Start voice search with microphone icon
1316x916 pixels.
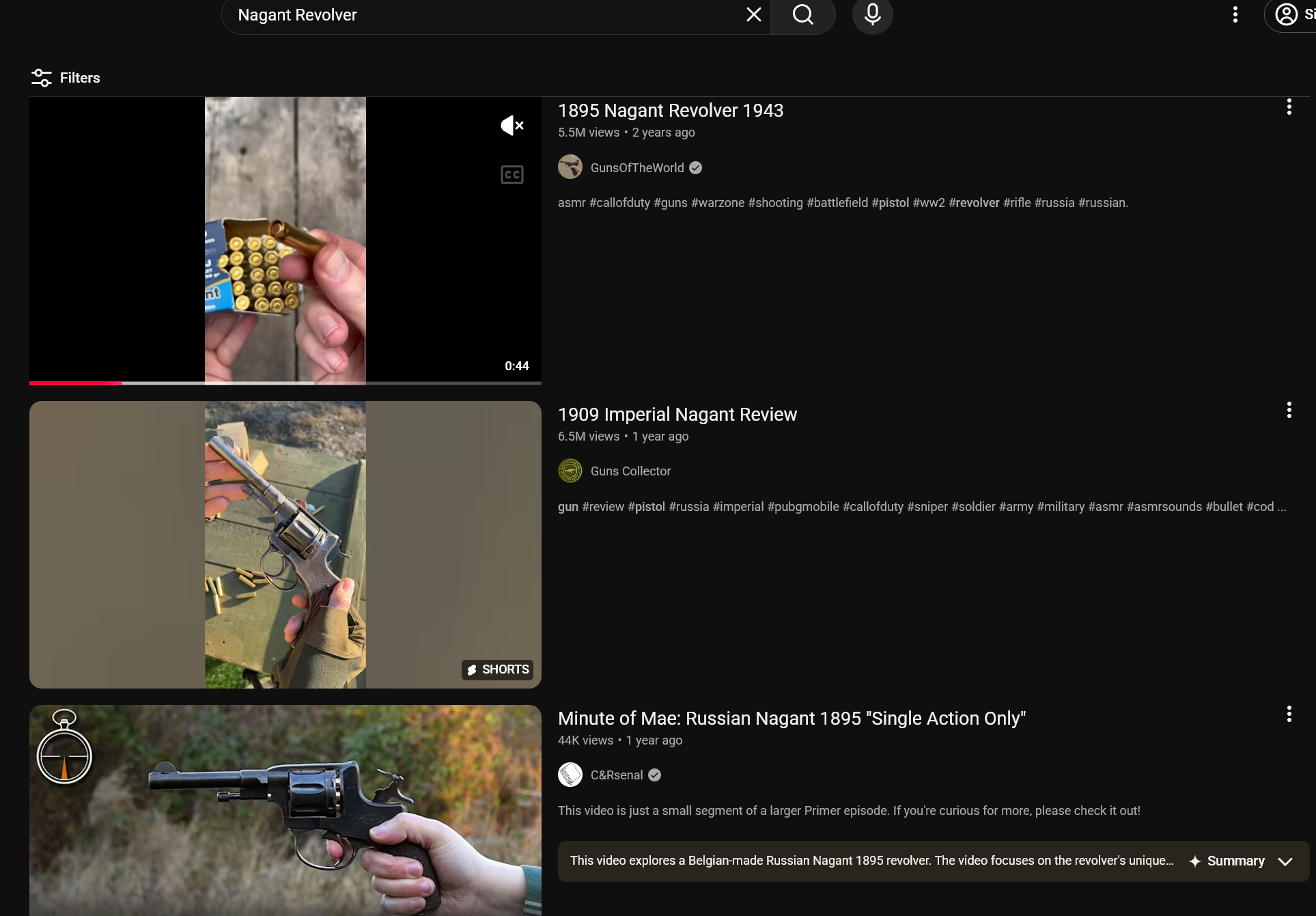[x=872, y=14]
